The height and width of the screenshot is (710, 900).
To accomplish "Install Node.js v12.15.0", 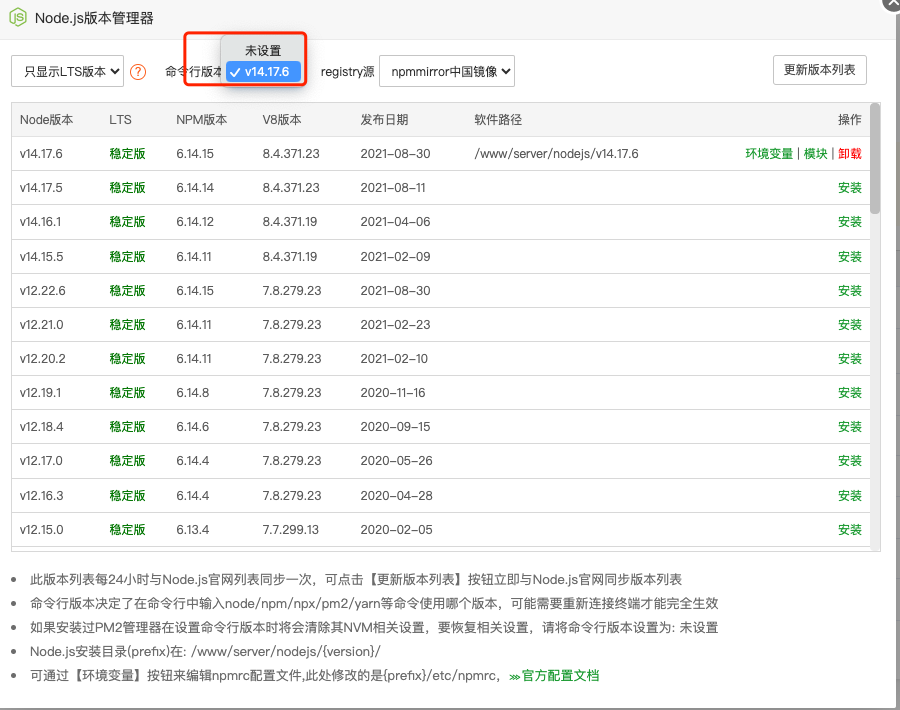I will pyautogui.click(x=849, y=529).
